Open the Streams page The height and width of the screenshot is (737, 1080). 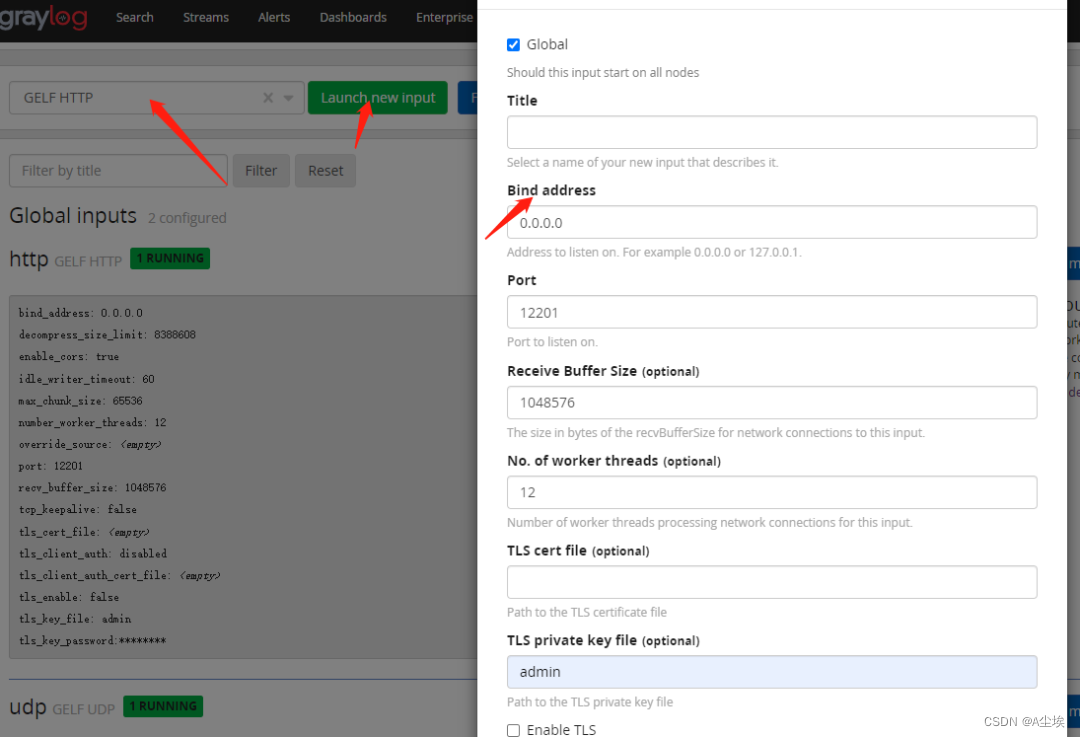point(205,17)
